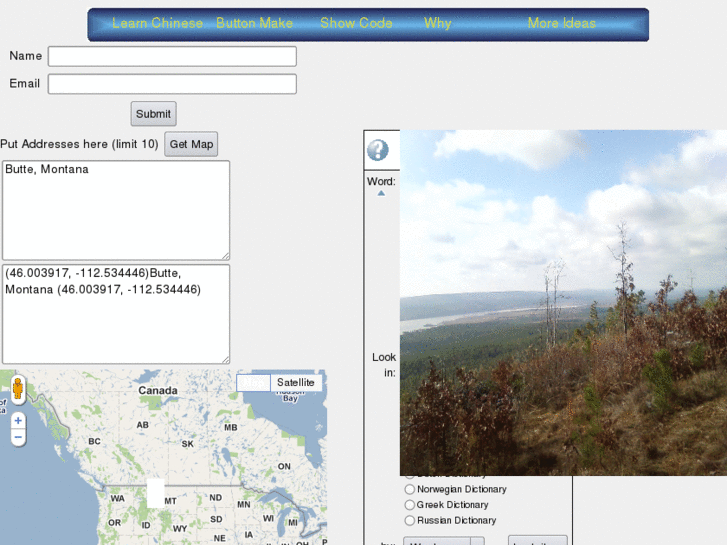Click the landscape photo overlay

563,302
